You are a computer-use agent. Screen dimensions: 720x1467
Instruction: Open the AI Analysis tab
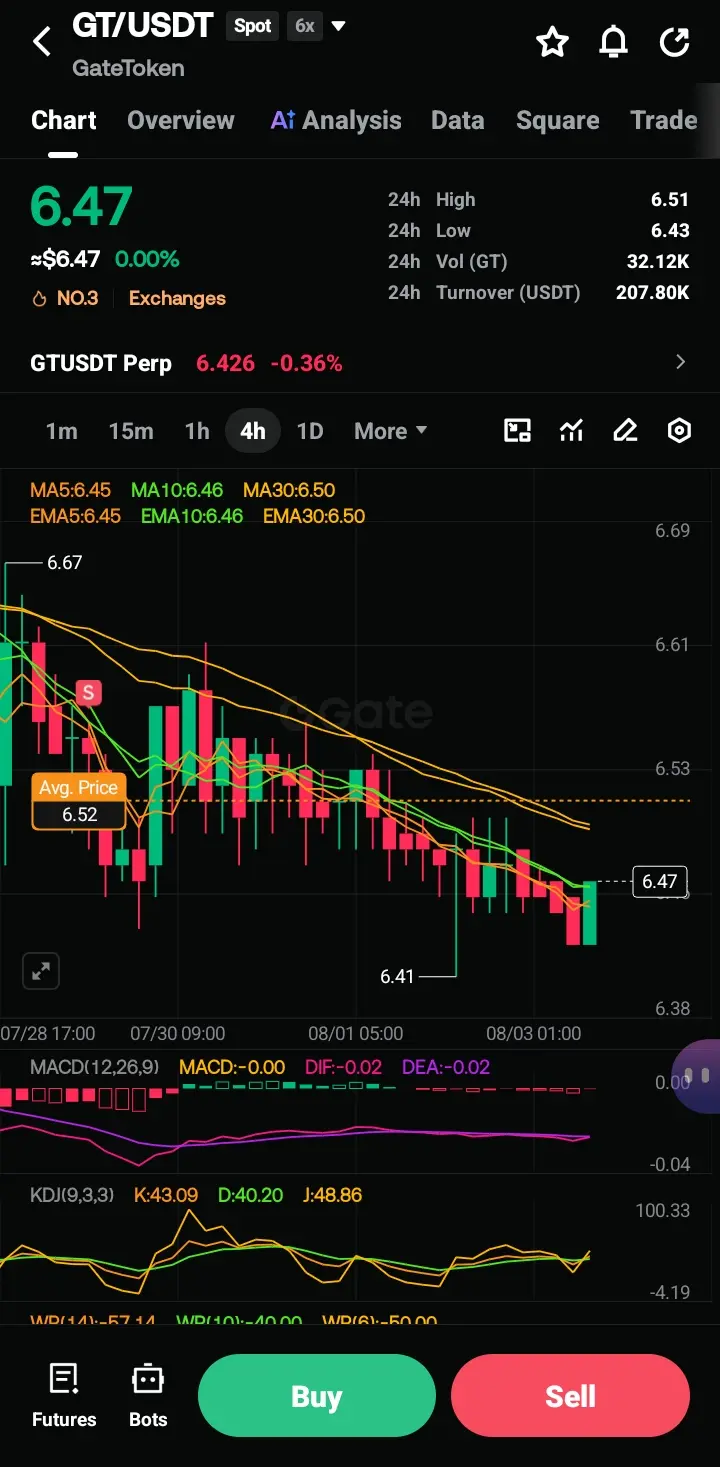click(x=336, y=121)
